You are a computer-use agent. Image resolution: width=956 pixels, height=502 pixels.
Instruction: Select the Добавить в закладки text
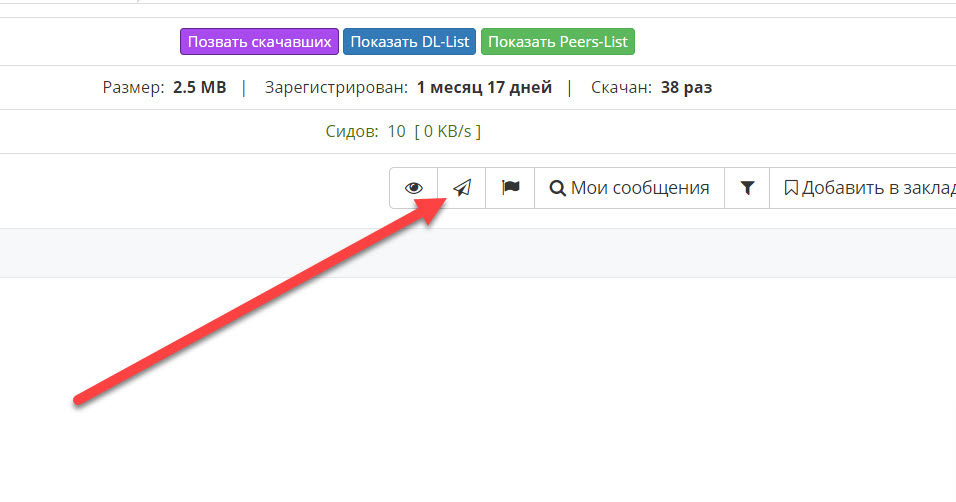coord(878,188)
